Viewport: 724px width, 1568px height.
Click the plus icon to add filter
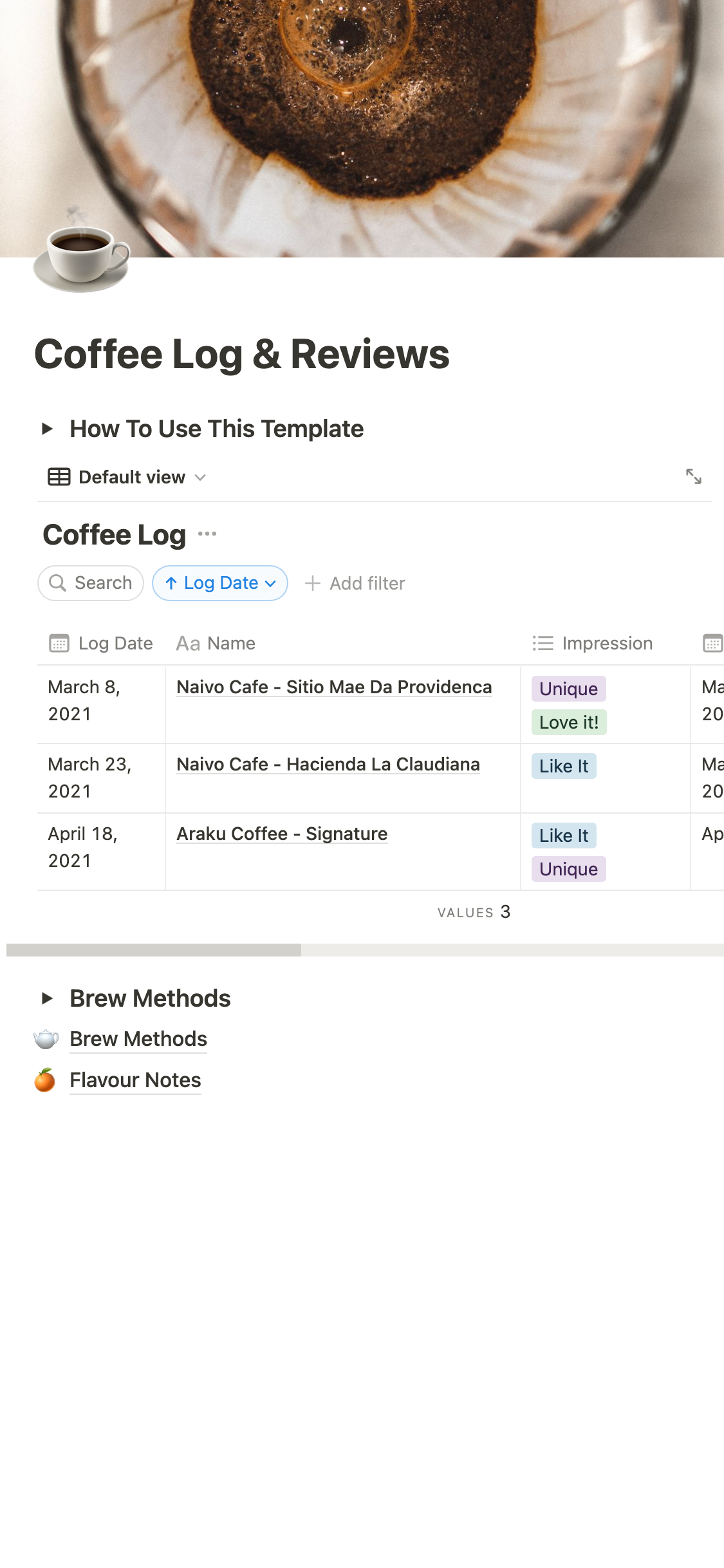[x=313, y=583]
